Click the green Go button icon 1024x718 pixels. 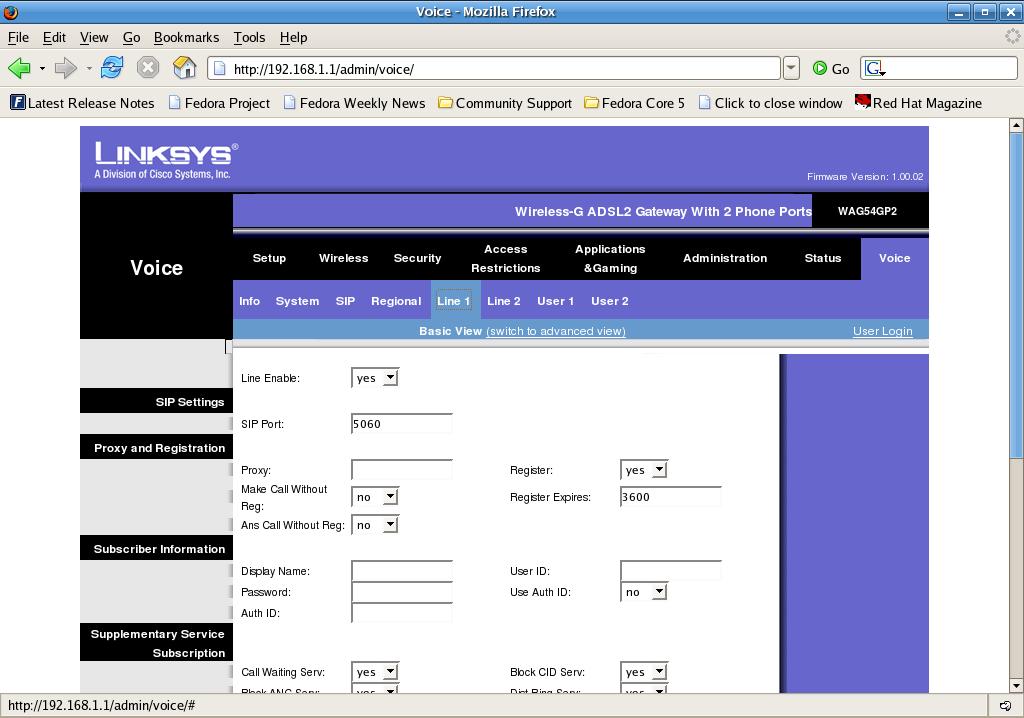(x=820, y=68)
